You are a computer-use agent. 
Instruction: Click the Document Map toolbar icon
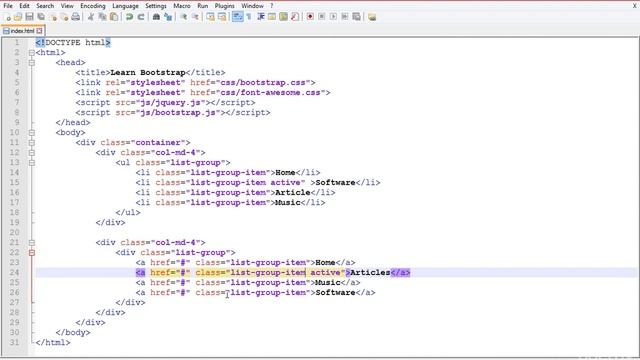click(x=283, y=17)
